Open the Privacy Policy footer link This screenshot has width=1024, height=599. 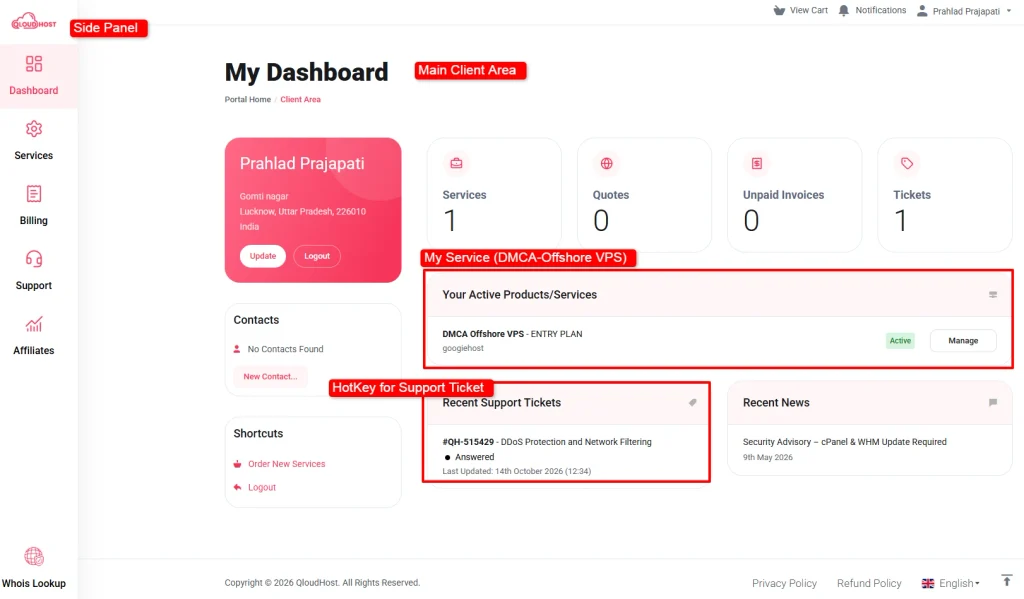[x=784, y=583]
